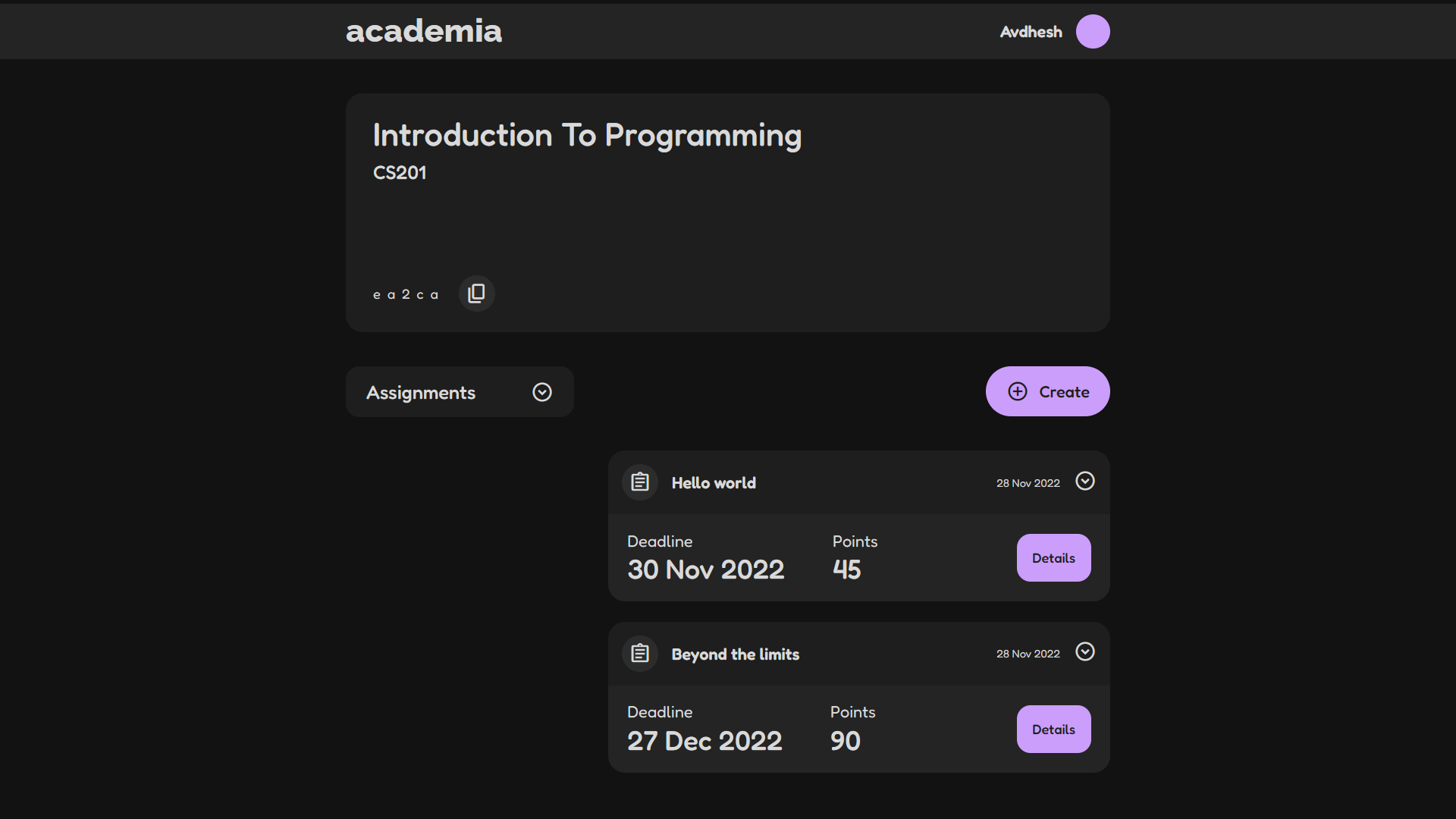Copy the class code ea2ca
The height and width of the screenshot is (819, 1456).
(476, 293)
